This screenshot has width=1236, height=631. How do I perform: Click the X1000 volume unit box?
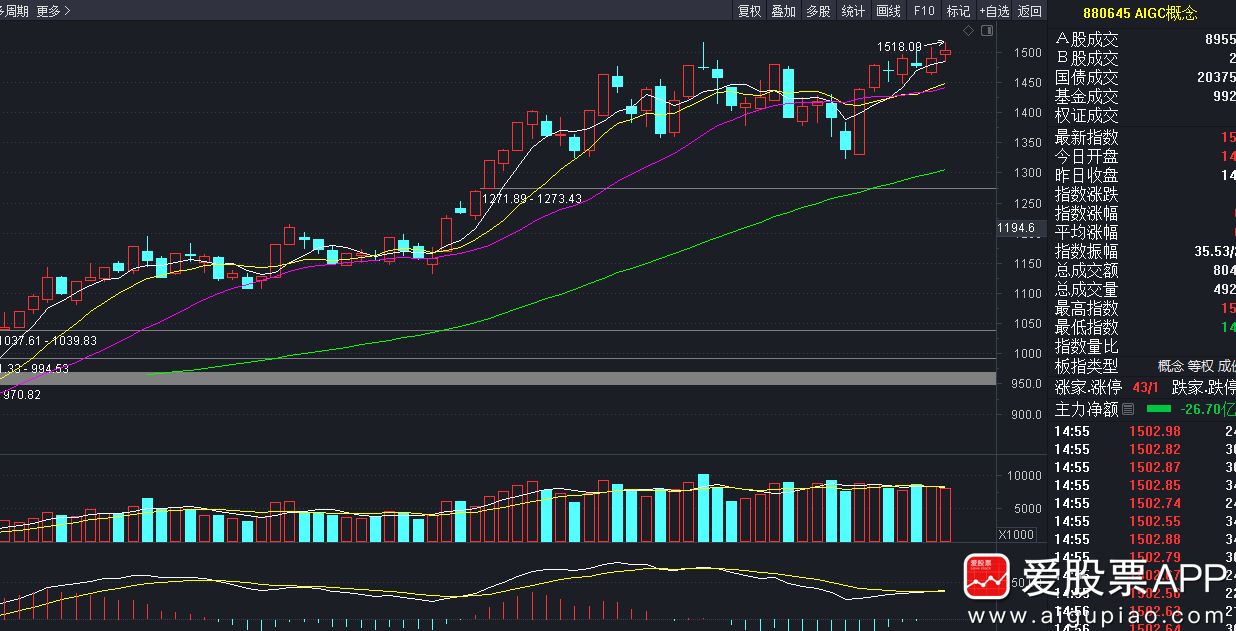(1019, 534)
